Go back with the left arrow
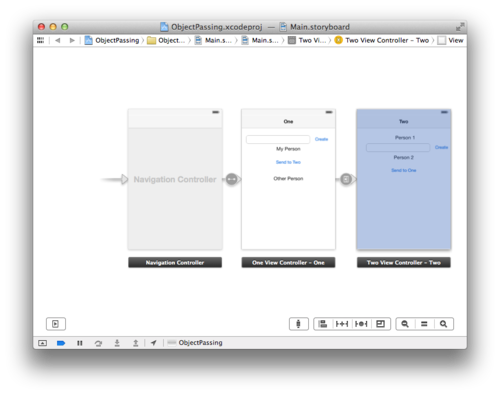 [58, 40]
